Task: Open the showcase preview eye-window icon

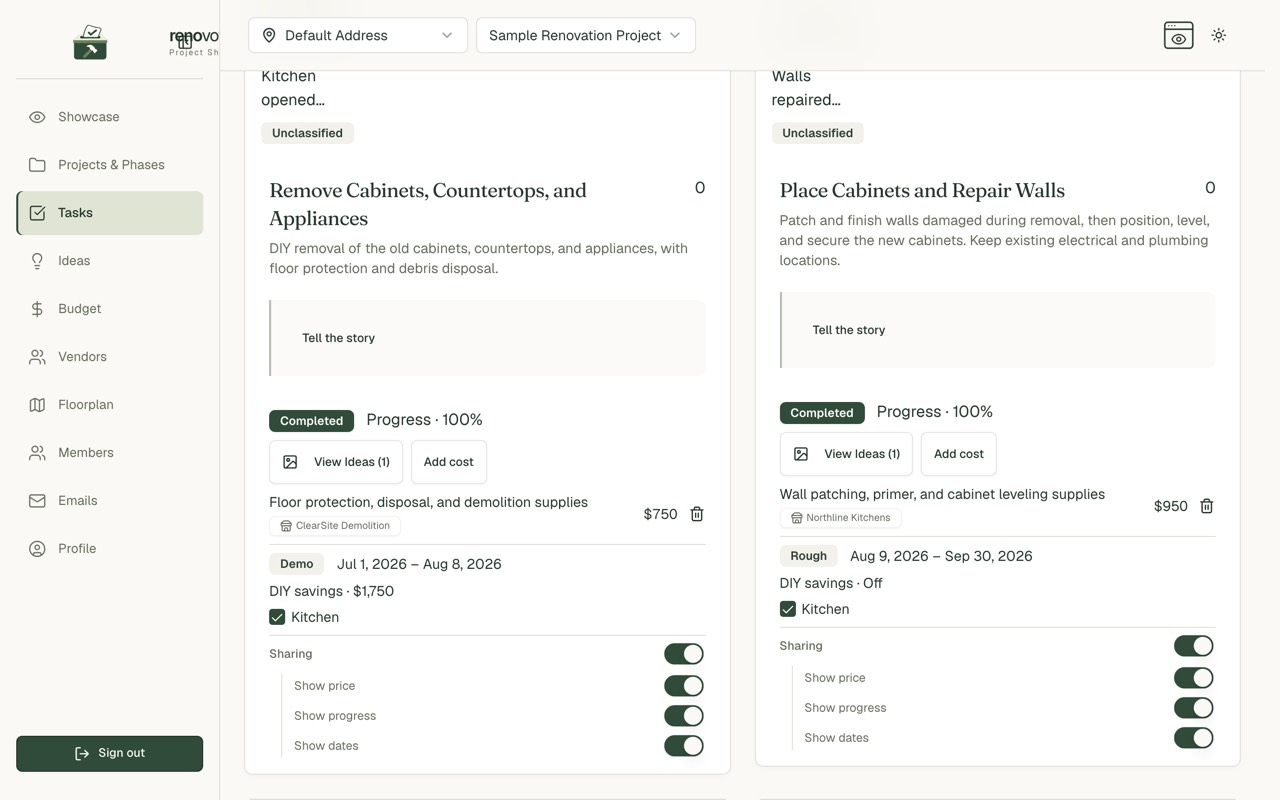Action: [1178, 35]
